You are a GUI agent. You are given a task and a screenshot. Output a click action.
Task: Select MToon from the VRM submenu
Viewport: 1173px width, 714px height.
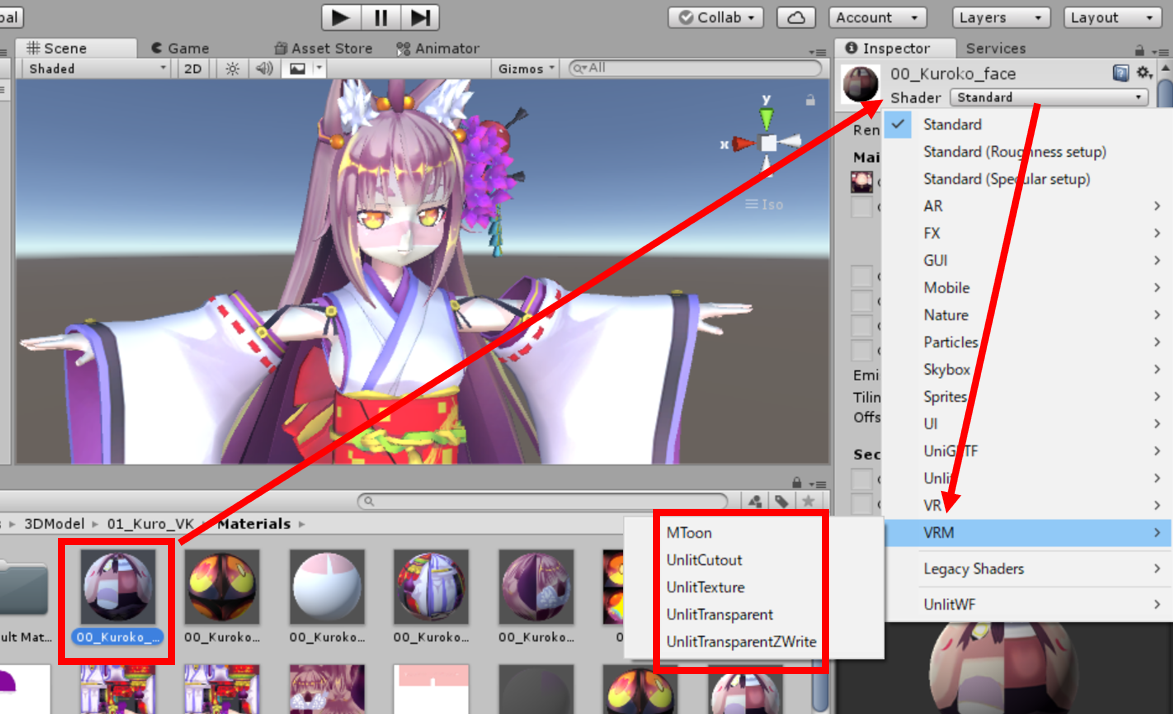[x=689, y=533]
